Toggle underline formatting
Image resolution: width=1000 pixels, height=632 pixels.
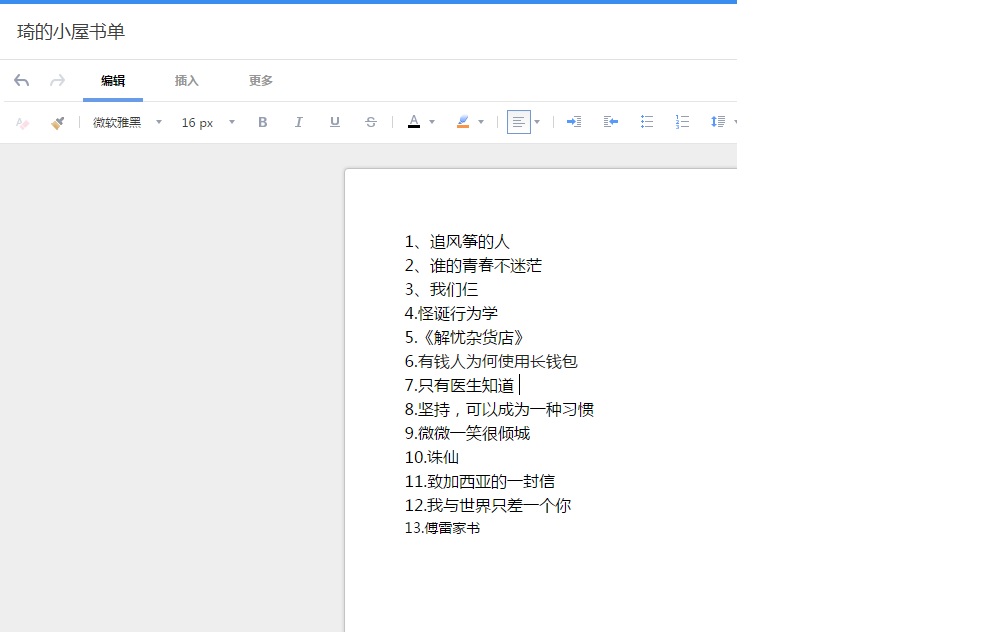click(335, 122)
